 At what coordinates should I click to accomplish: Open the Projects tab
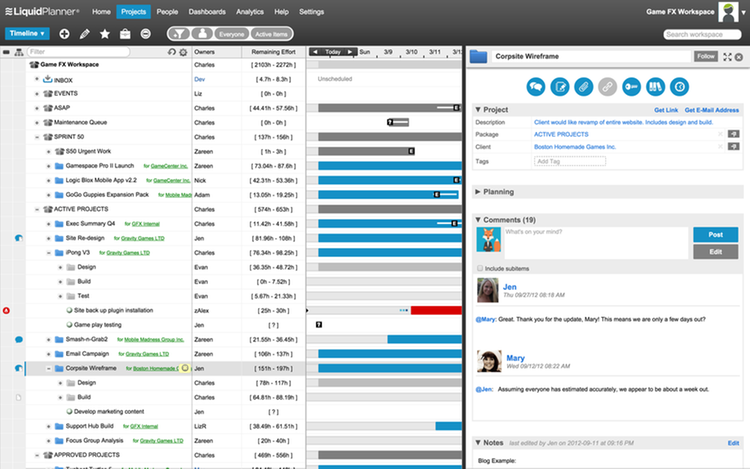pos(133,11)
